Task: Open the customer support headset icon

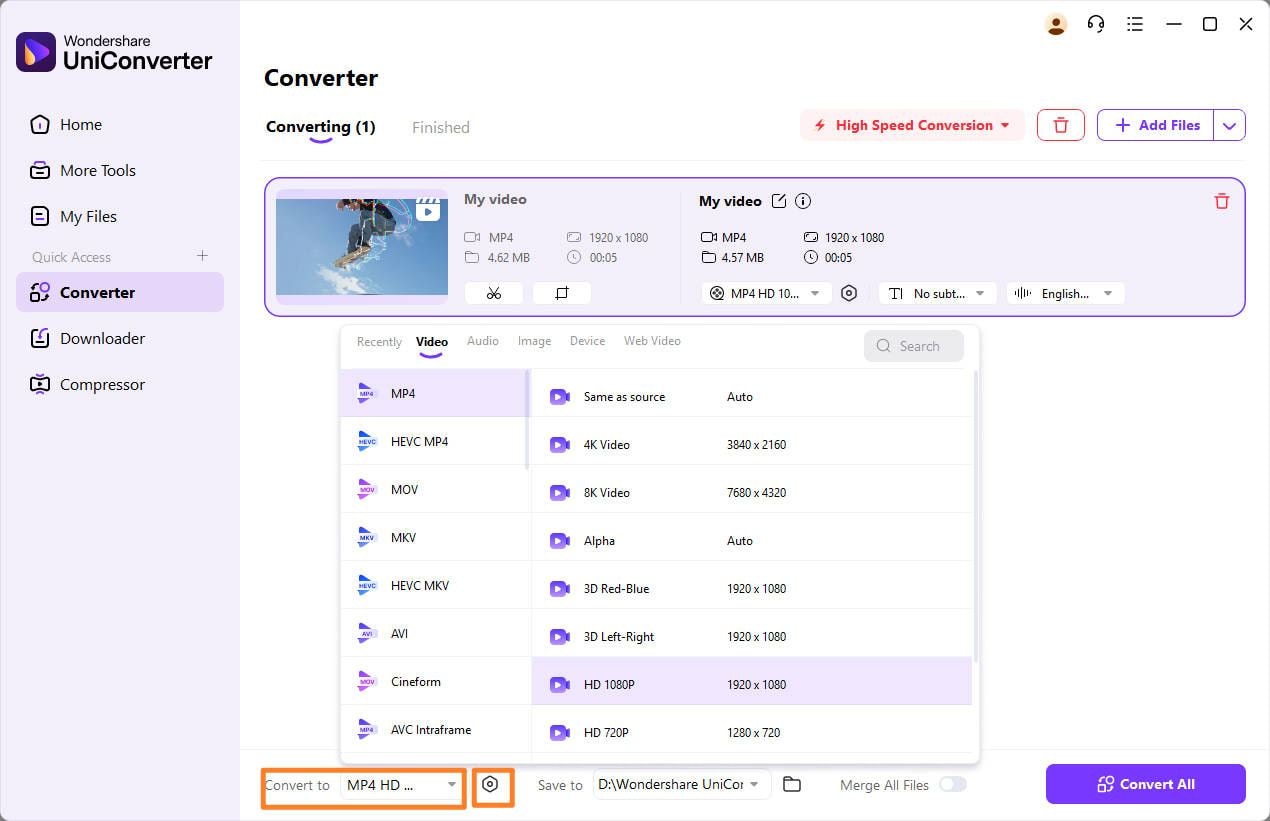Action: [x=1096, y=25]
